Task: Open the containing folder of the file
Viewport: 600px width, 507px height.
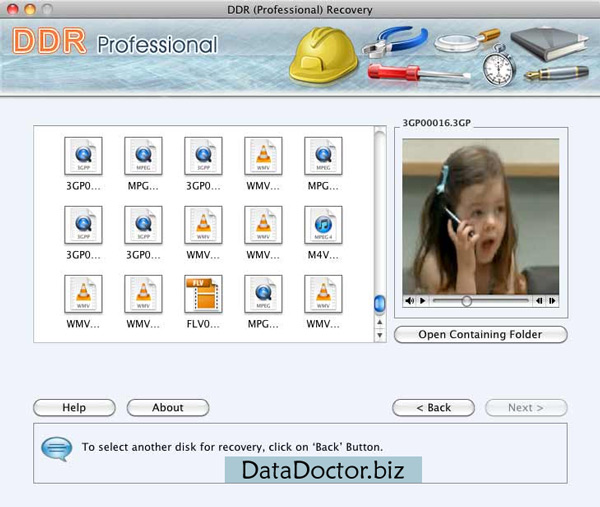Action: (480, 334)
